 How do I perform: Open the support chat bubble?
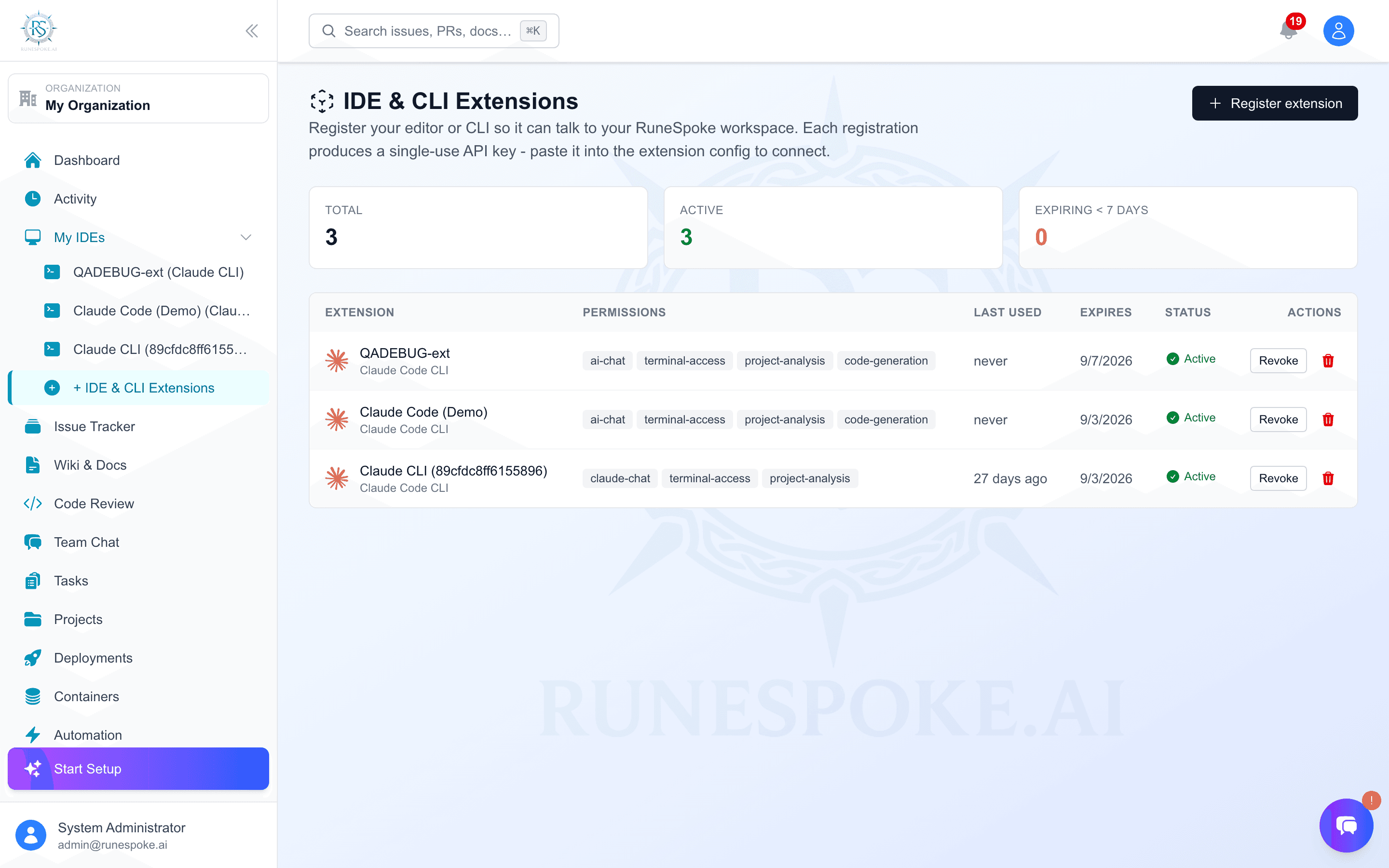tap(1346, 826)
